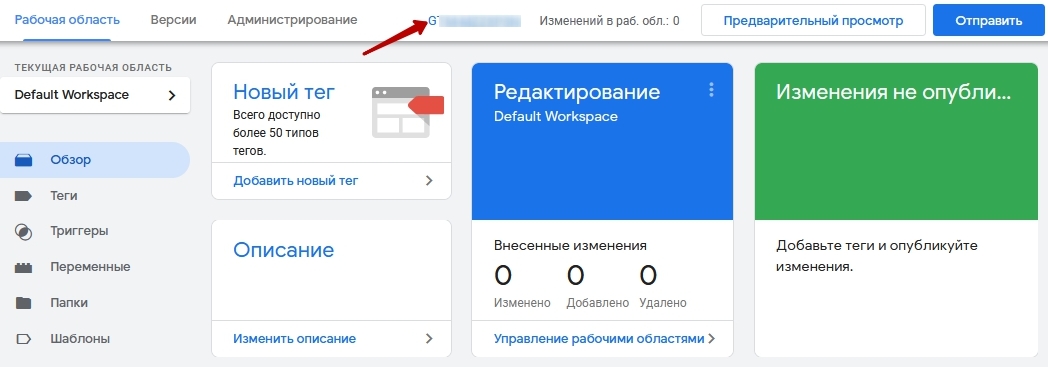Click the Текущая рабочая область label
Viewport: 1048px width, 367px height.
(x=93, y=68)
